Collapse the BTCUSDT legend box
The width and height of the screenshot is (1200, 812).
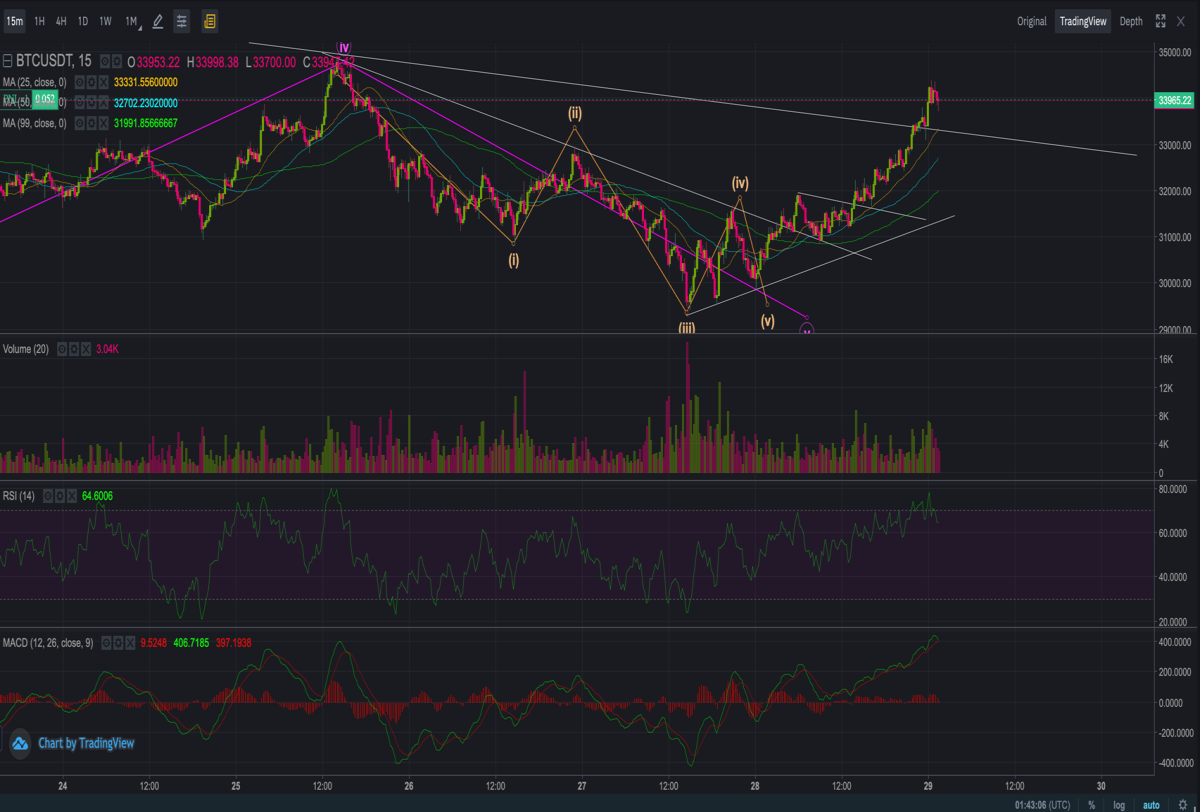coord(8,61)
